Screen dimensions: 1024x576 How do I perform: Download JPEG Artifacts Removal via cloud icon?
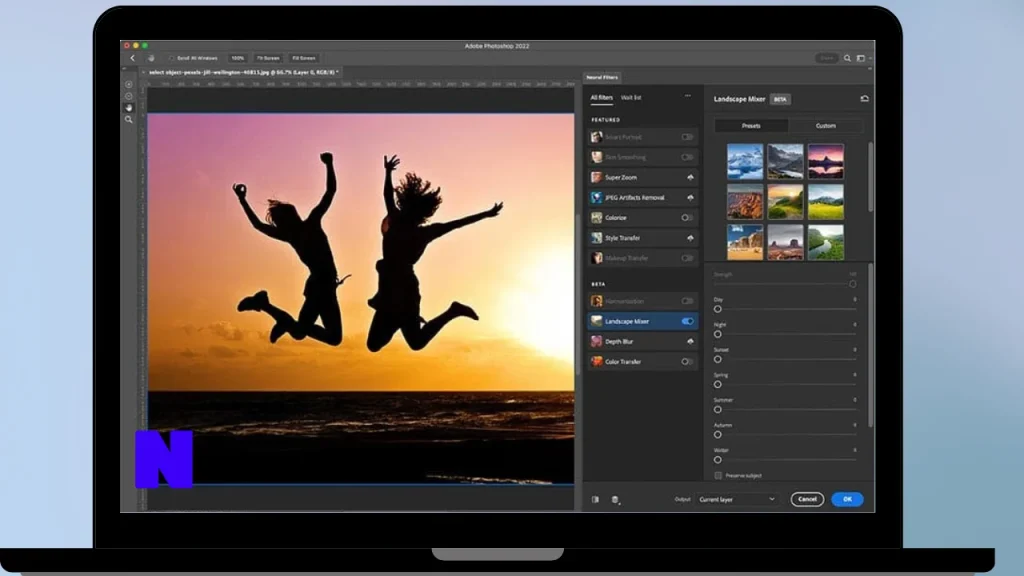(x=690, y=198)
